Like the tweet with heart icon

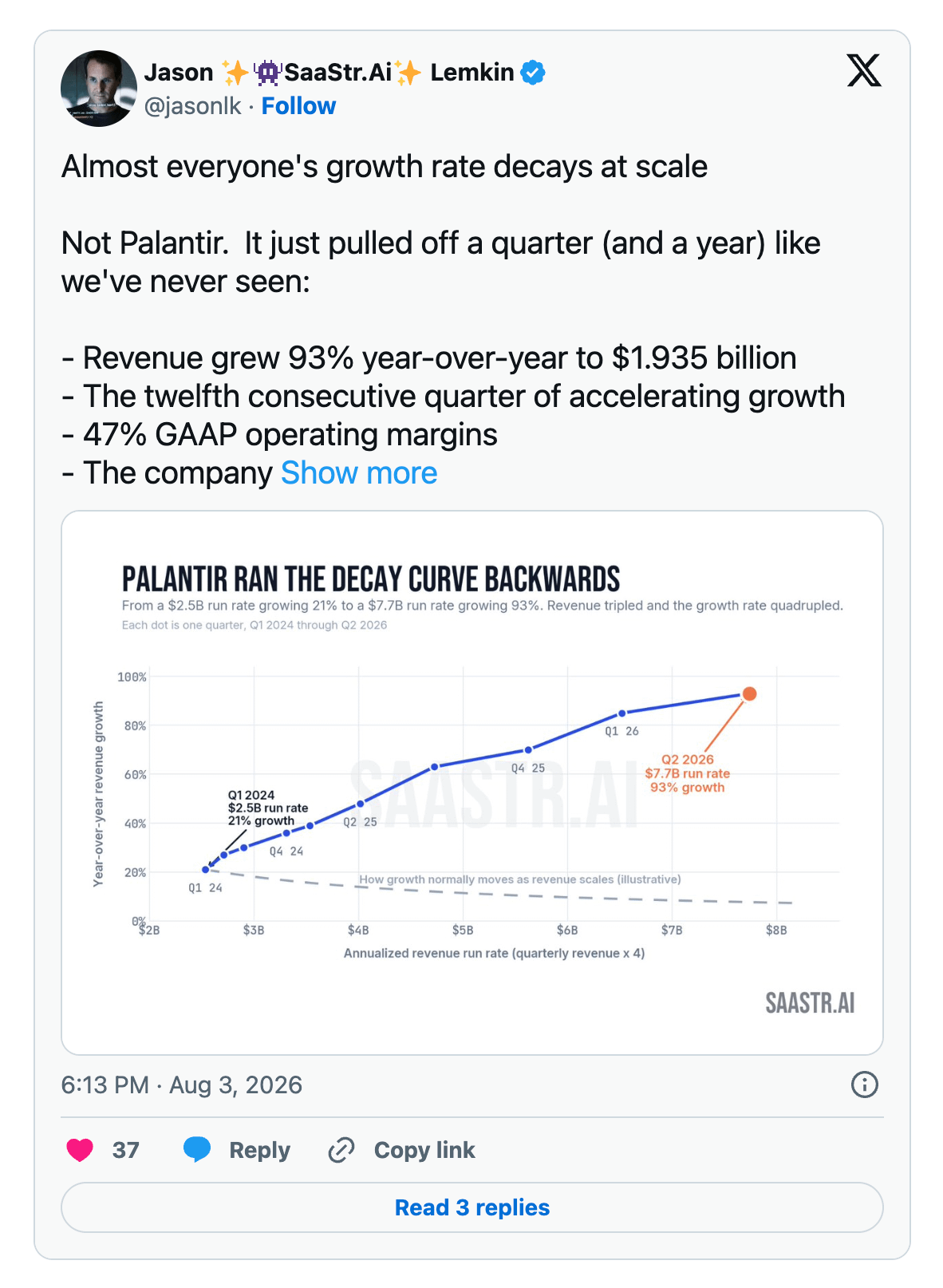tap(80, 1150)
